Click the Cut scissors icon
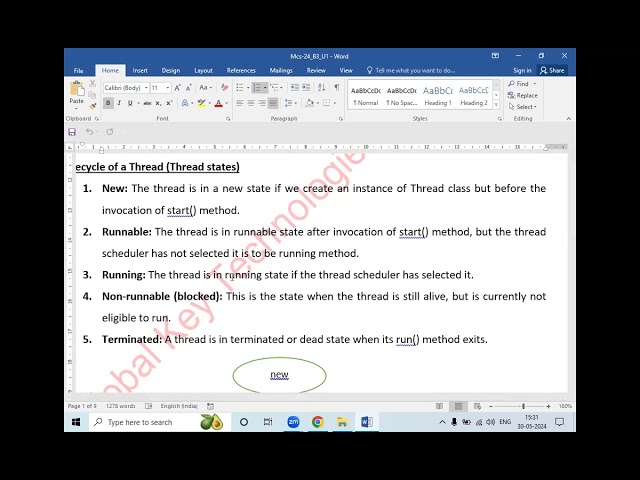Image resolution: width=640 pixels, height=480 pixels. tap(93, 84)
